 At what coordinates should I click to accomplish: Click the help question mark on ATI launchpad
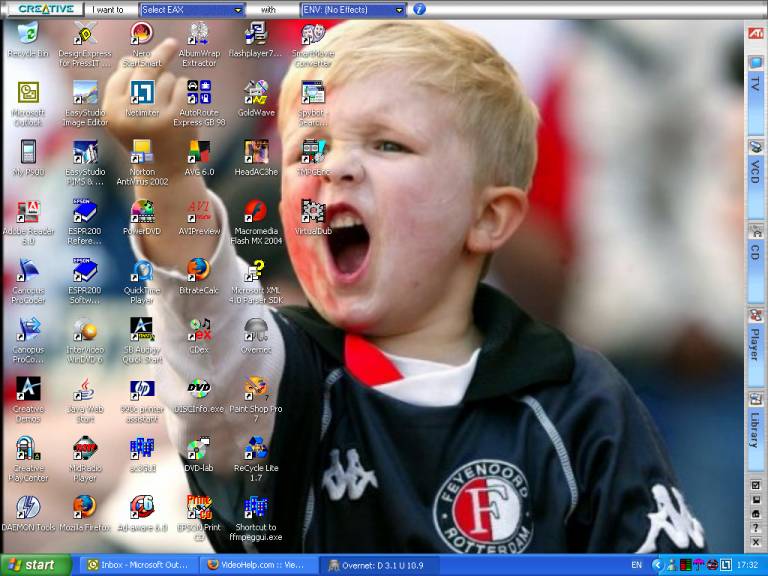755,527
